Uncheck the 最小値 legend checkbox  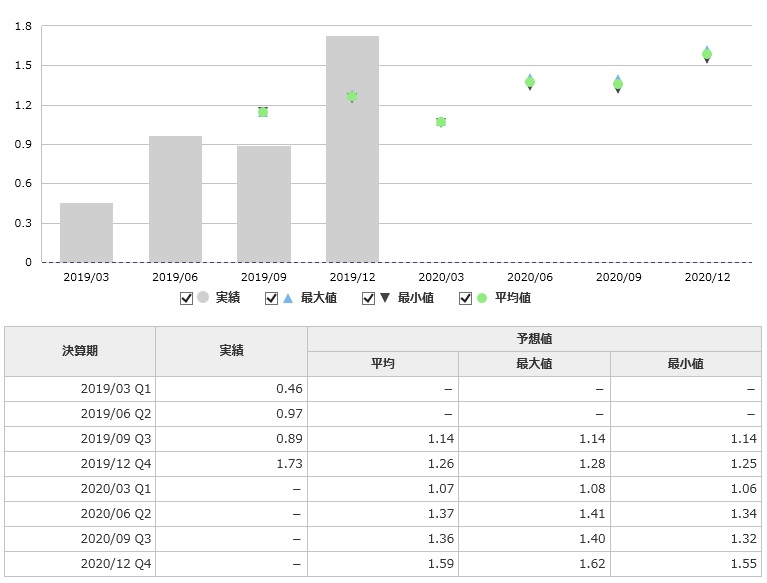click(368, 298)
